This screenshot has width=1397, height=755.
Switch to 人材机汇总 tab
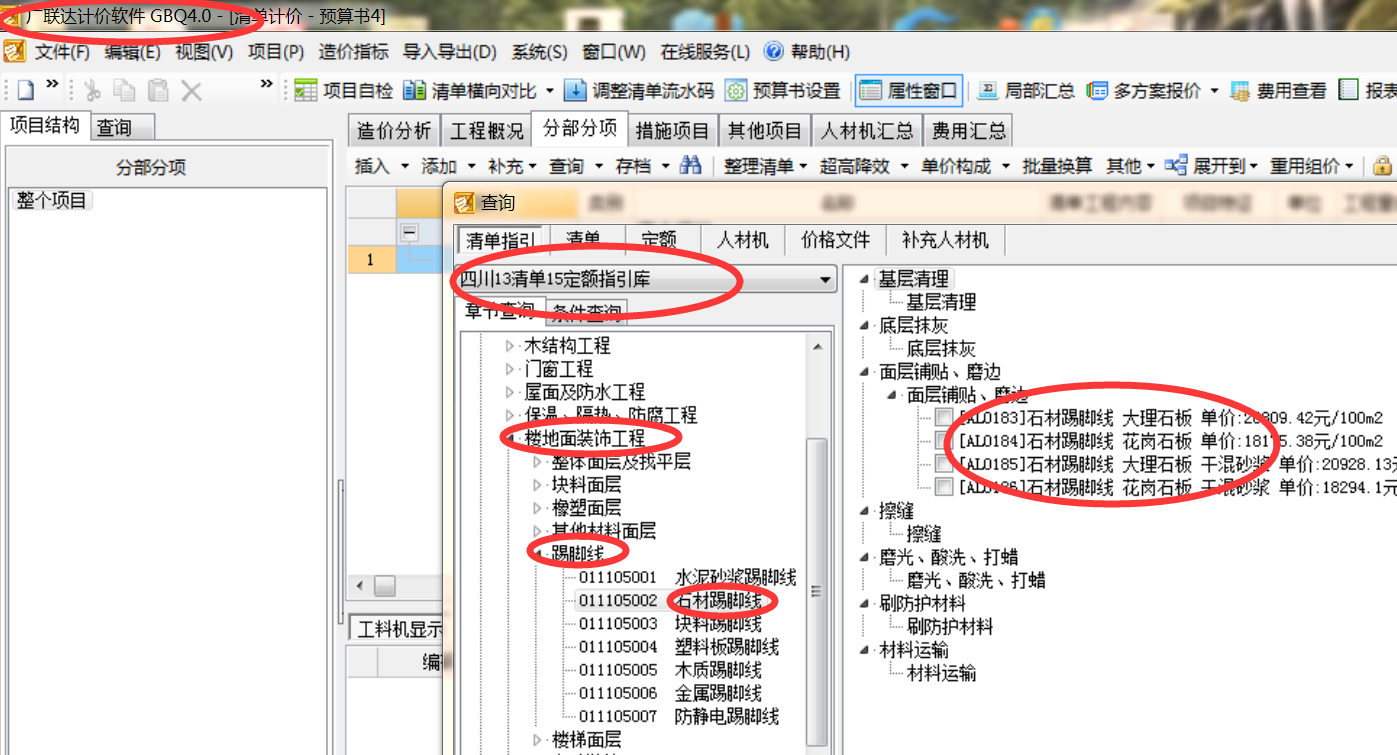[867, 131]
